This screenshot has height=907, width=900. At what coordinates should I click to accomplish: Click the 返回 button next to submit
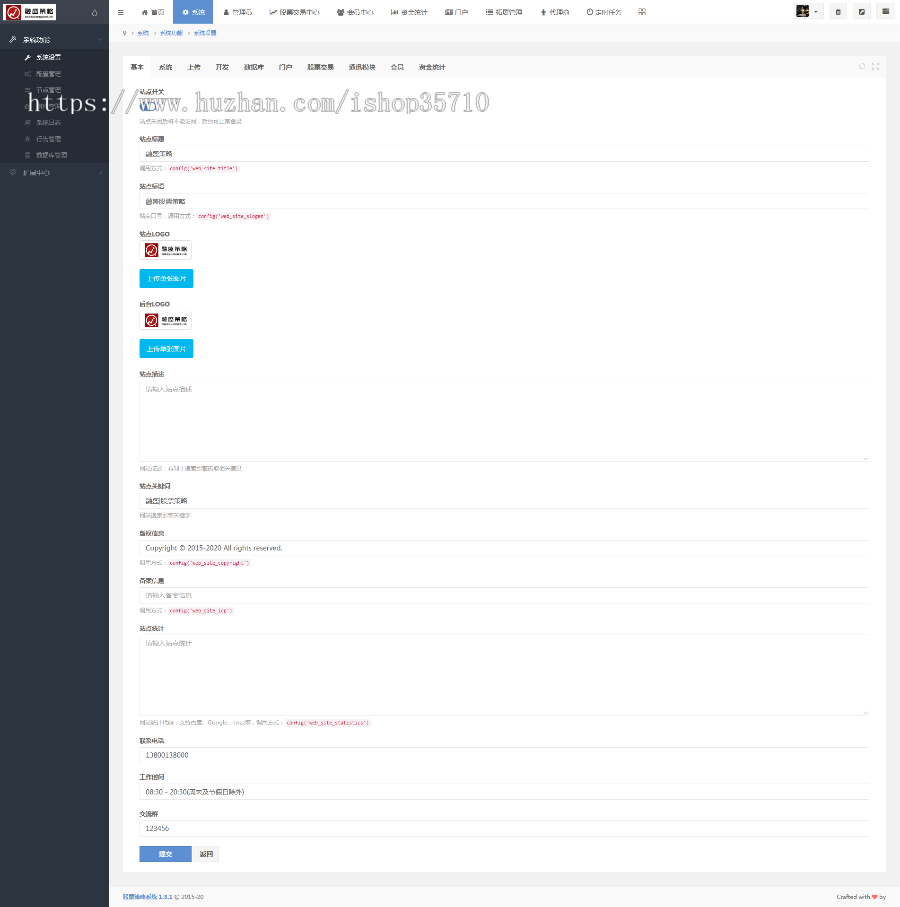coord(206,854)
